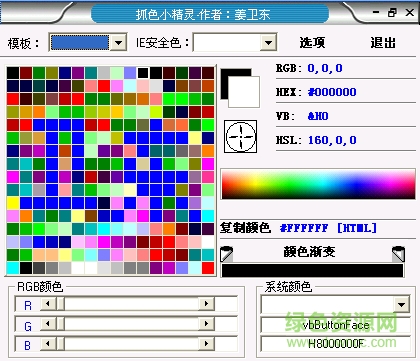Pick the yellow swatch at palette left edge

pyautogui.click(x=13, y=203)
